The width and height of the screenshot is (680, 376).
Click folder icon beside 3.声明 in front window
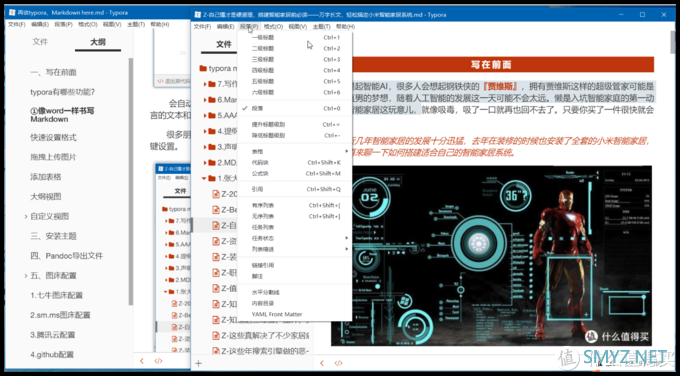(x=212, y=147)
